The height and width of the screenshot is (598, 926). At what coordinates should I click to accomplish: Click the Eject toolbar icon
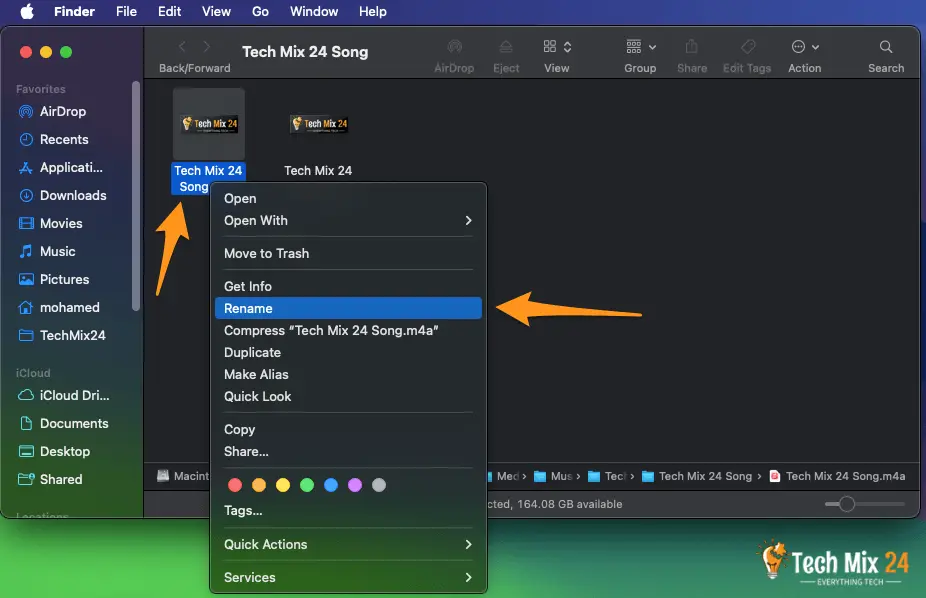[x=506, y=47]
